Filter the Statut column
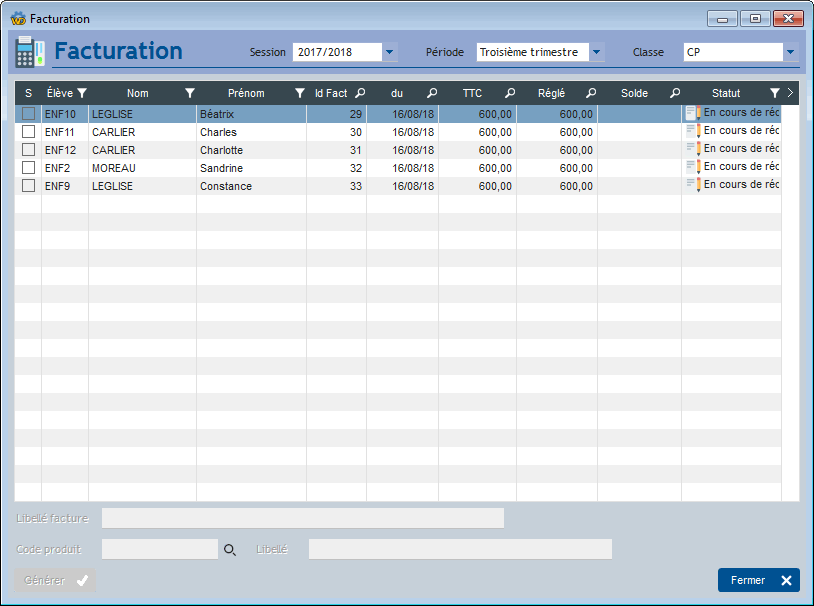The image size is (814, 606). point(775,93)
